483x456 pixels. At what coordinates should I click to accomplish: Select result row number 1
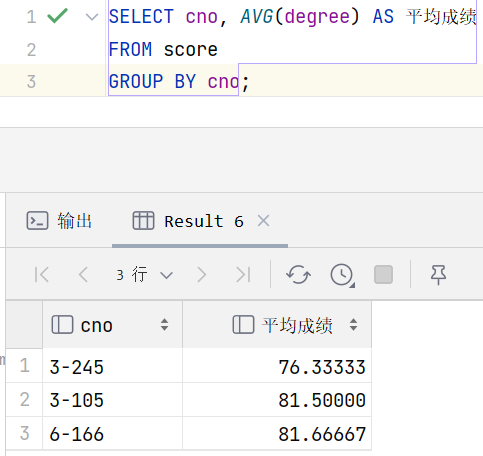(x=25, y=366)
